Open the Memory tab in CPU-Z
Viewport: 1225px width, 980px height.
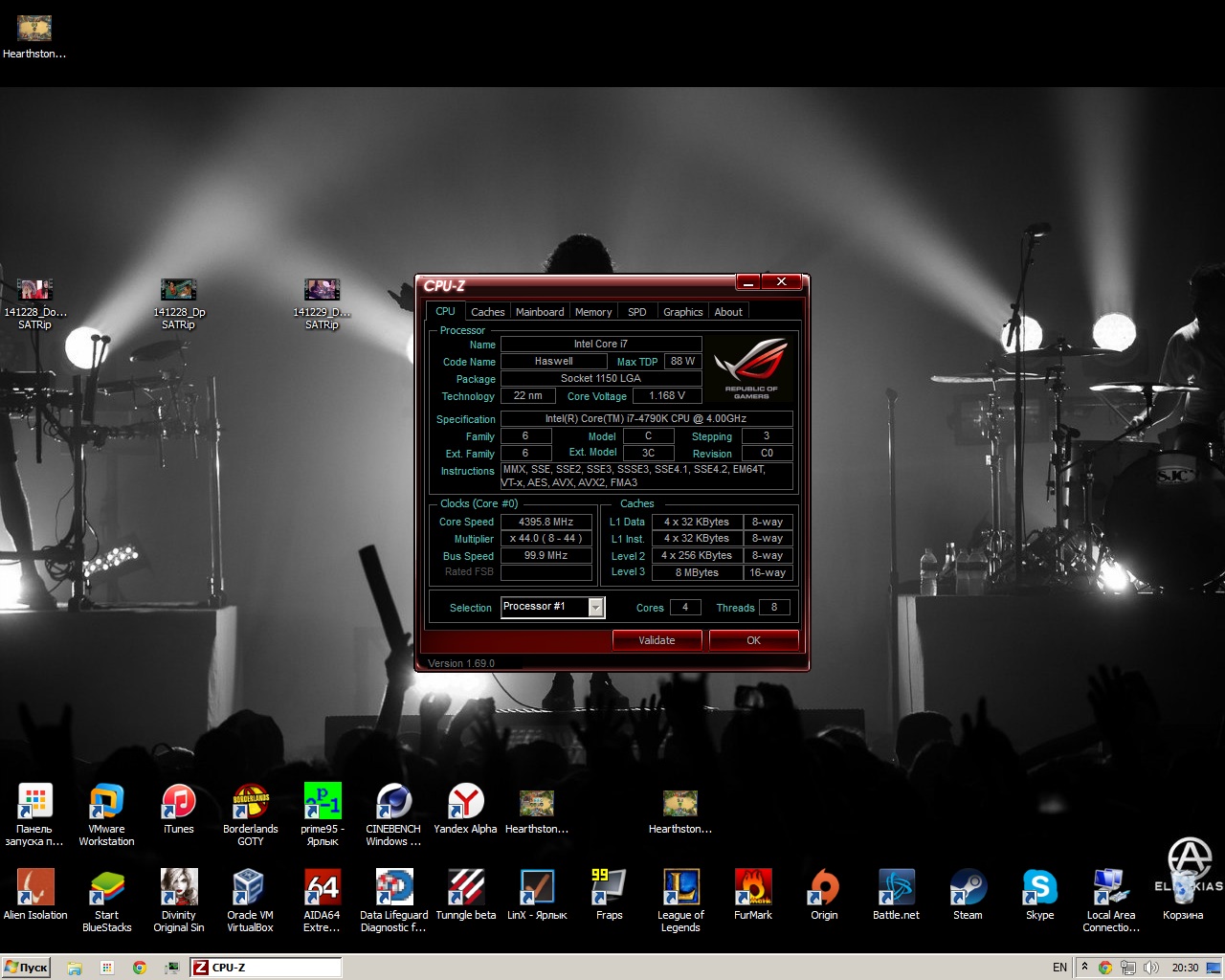coord(593,312)
